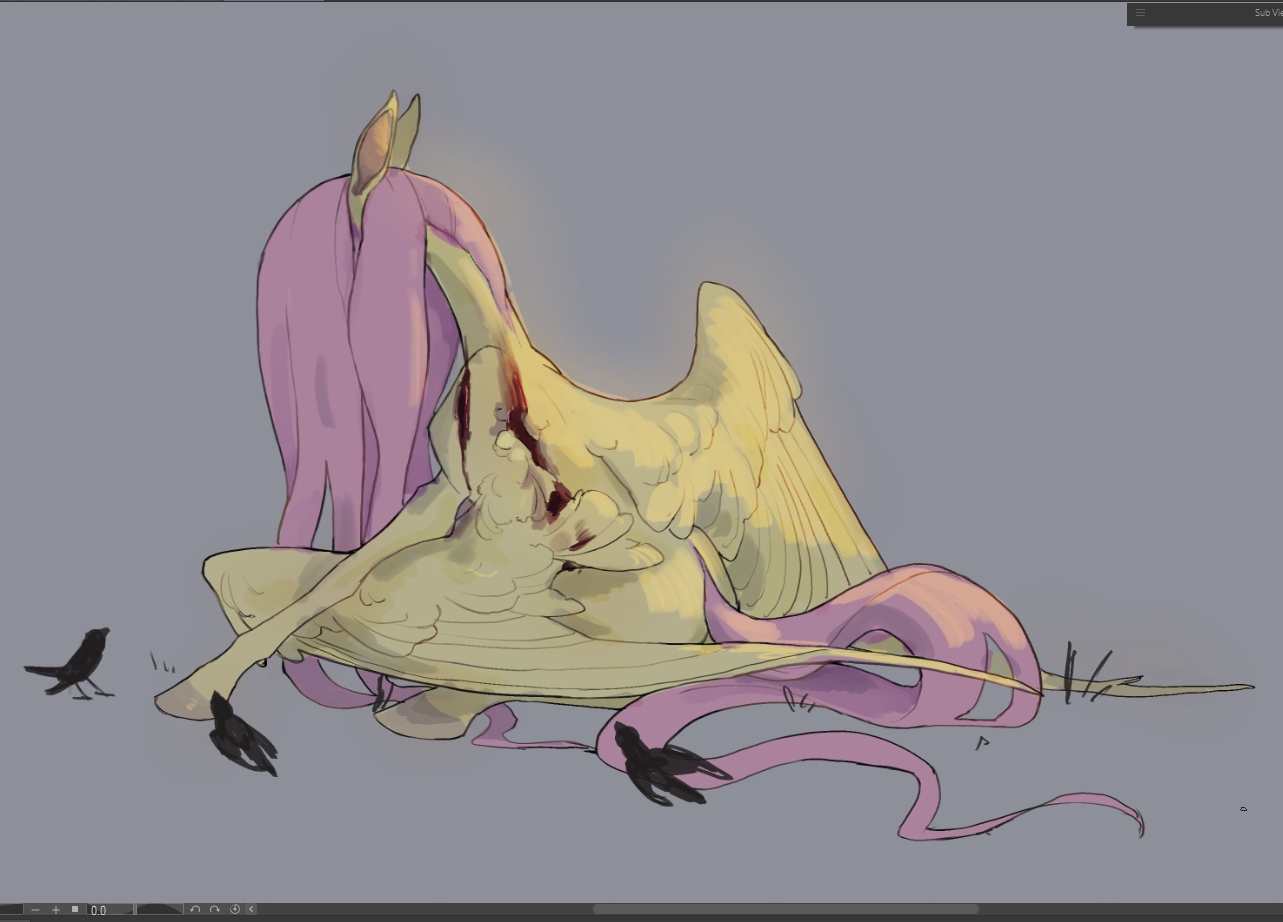The height and width of the screenshot is (922, 1283).
Task: Click the rotation slider beside the angle field
Action: [159, 910]
